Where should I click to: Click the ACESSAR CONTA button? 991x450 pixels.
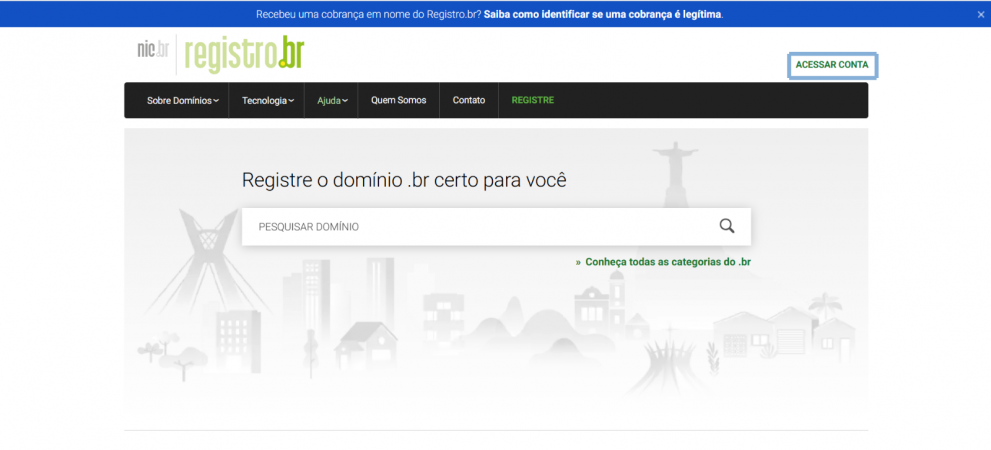[832, 65]
